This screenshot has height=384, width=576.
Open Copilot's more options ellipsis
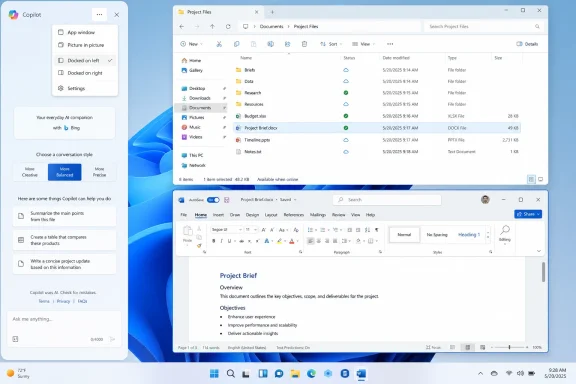[x=99, y=15]
